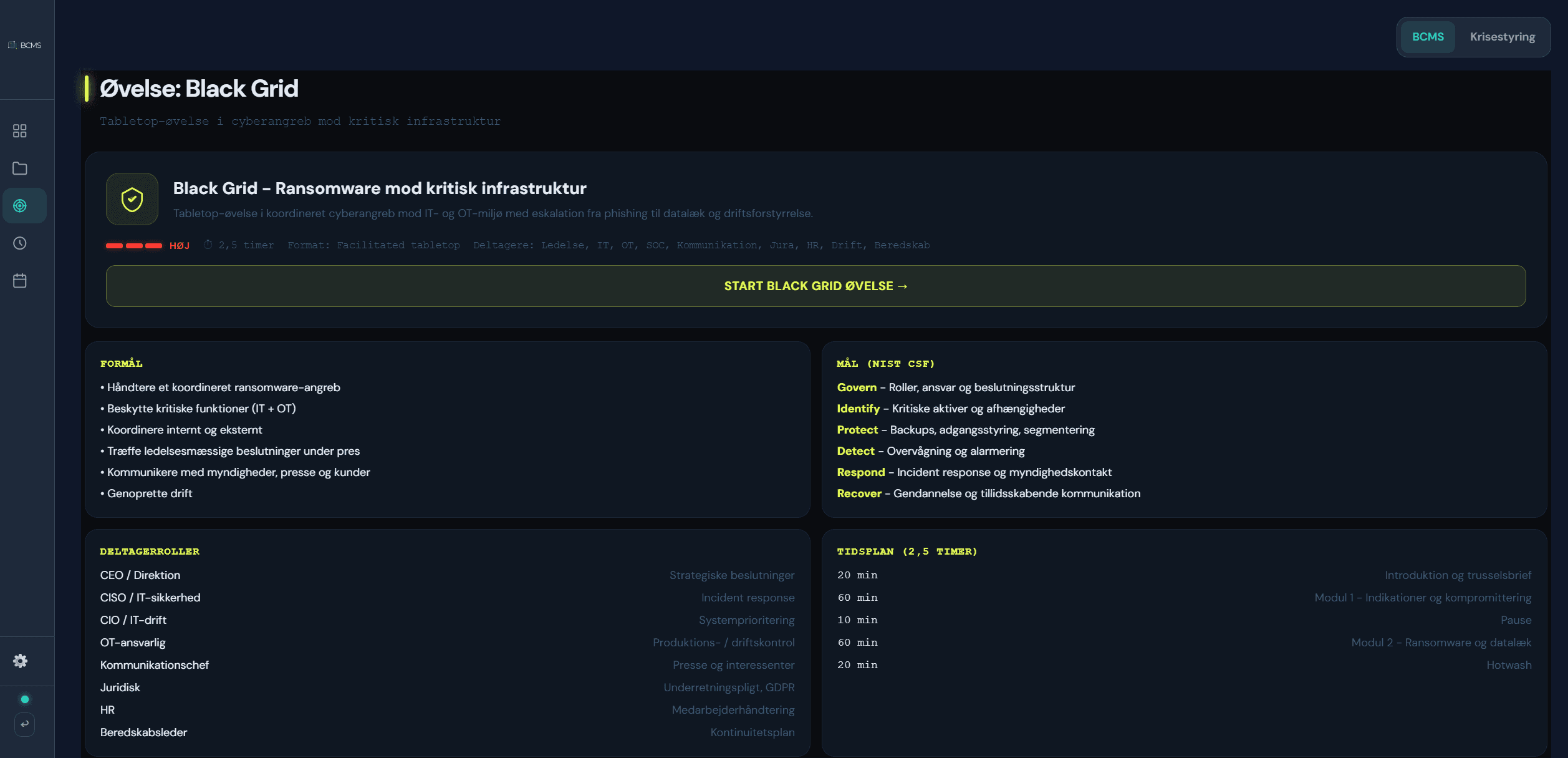This screenshot has height=758, width=1568.
Task: Open settings gear icon in sidebar
Action: click(21, 661)
